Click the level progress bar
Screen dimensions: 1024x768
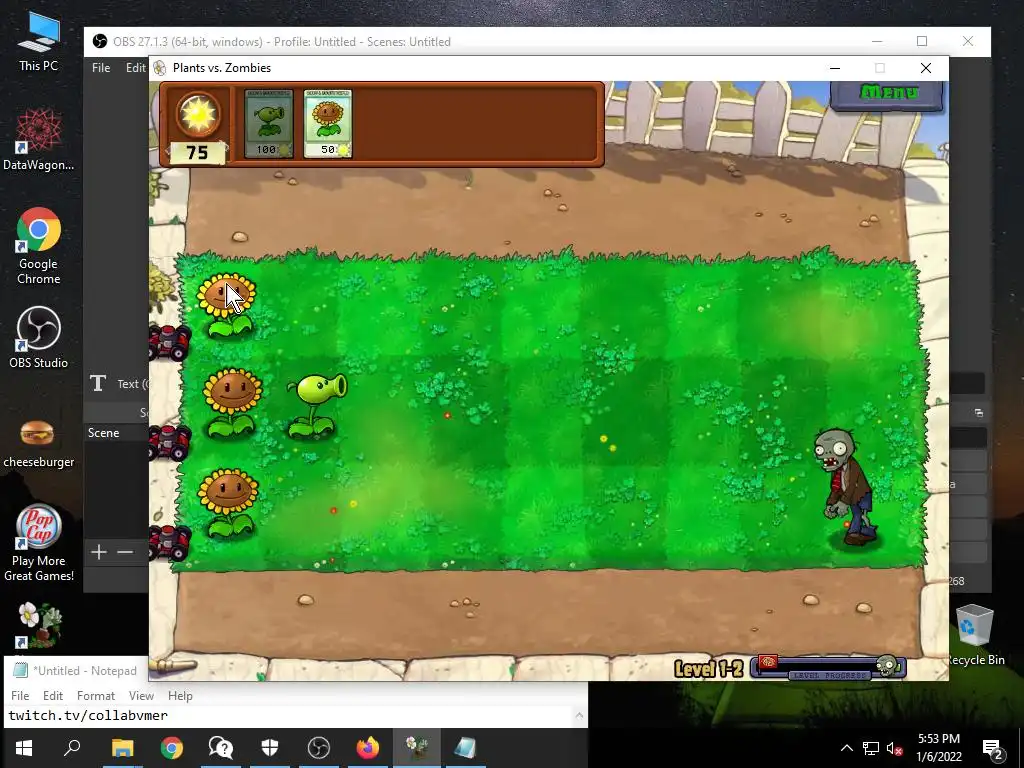(x=828, y=667)
